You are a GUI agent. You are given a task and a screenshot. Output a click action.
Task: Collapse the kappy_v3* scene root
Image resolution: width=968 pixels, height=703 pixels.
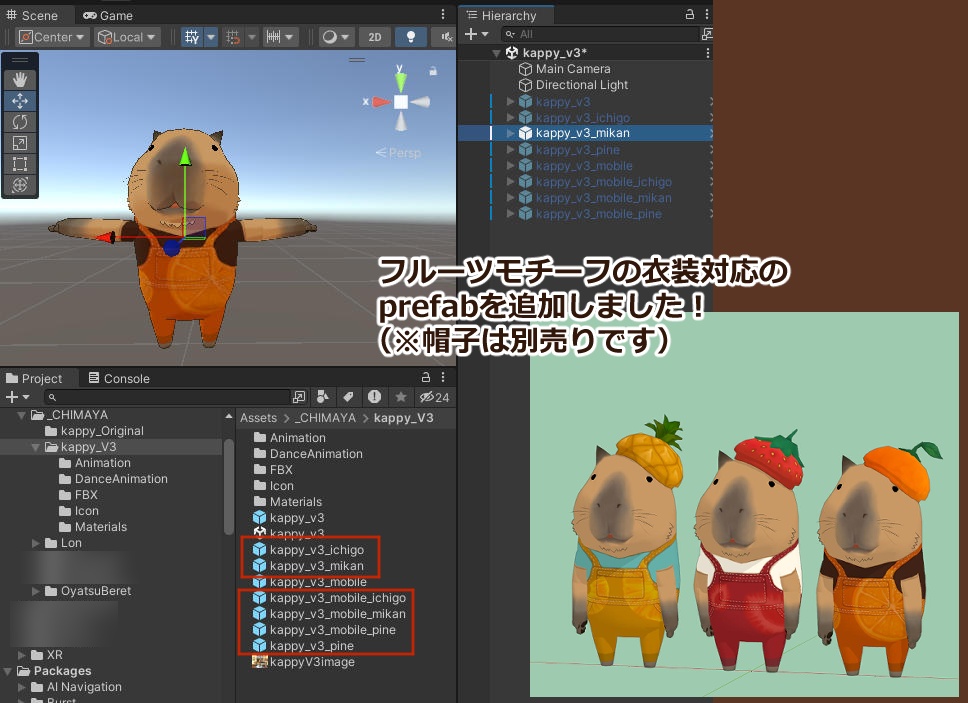coord(496,53)
